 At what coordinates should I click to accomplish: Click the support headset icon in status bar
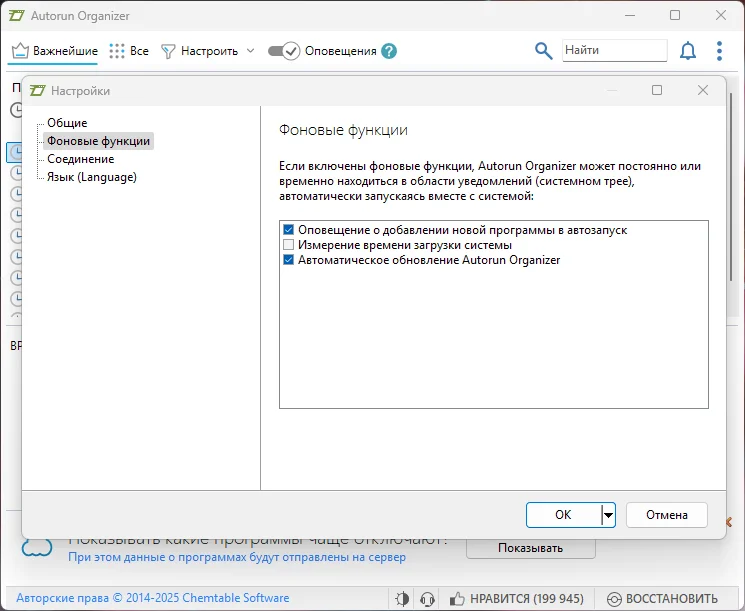[428, 599]
